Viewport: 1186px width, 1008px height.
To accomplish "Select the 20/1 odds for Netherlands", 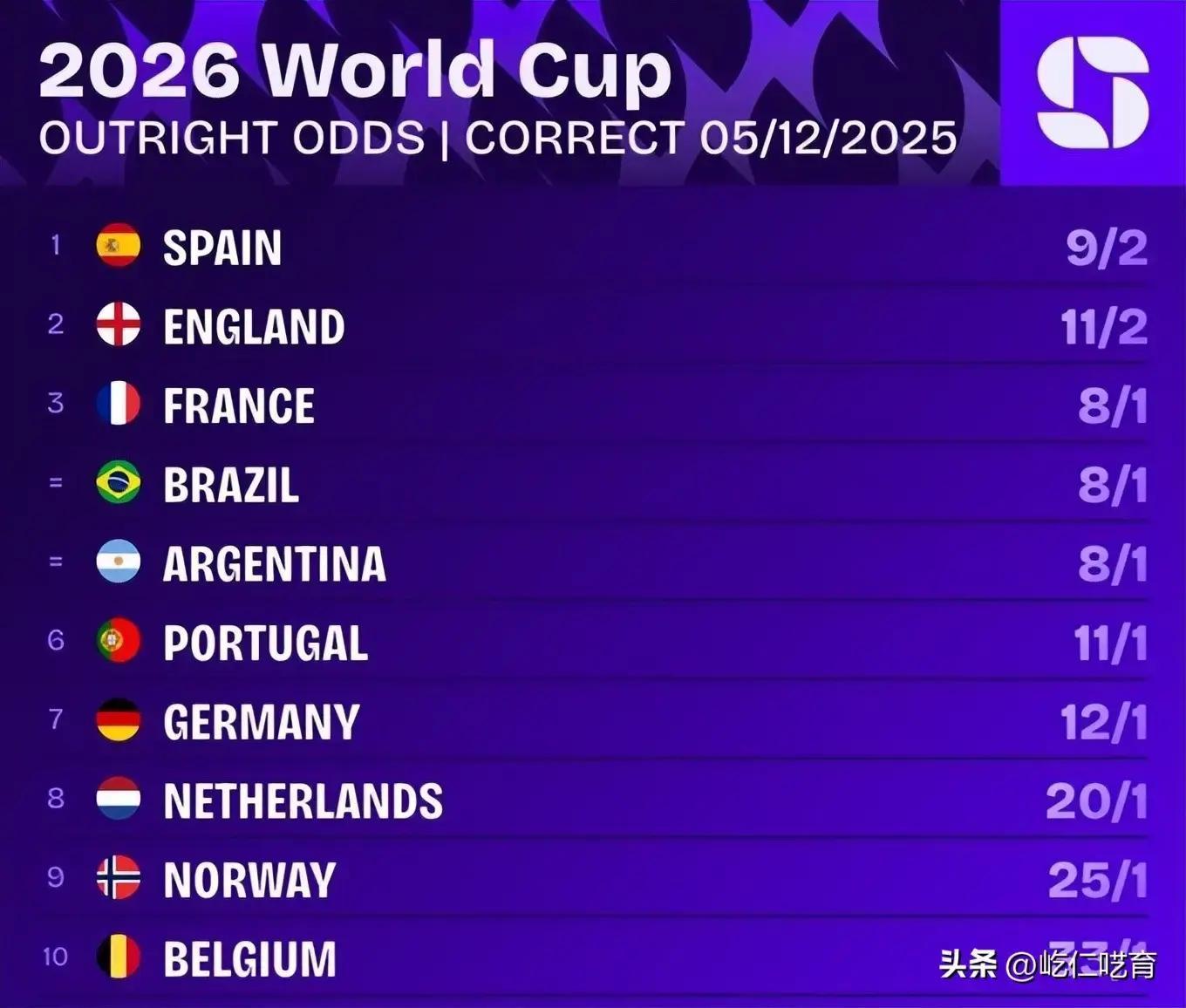I will tap(1097, 802).
